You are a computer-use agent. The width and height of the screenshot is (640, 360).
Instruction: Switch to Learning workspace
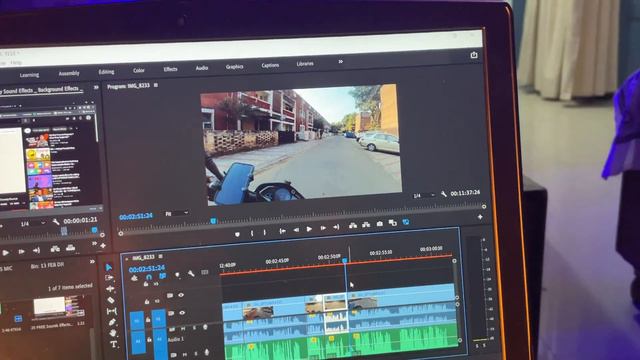pos(29,75)
